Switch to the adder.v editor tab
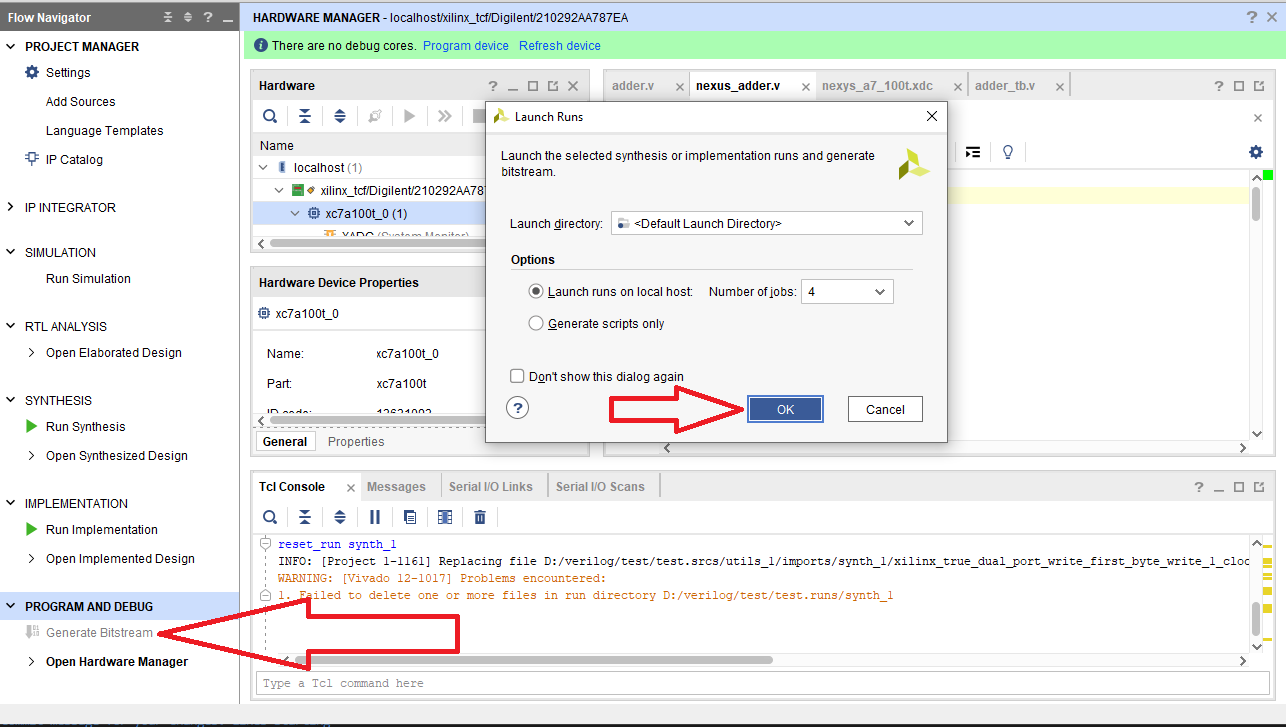This screenshot has height=727, width=1286. pos(632,86)
